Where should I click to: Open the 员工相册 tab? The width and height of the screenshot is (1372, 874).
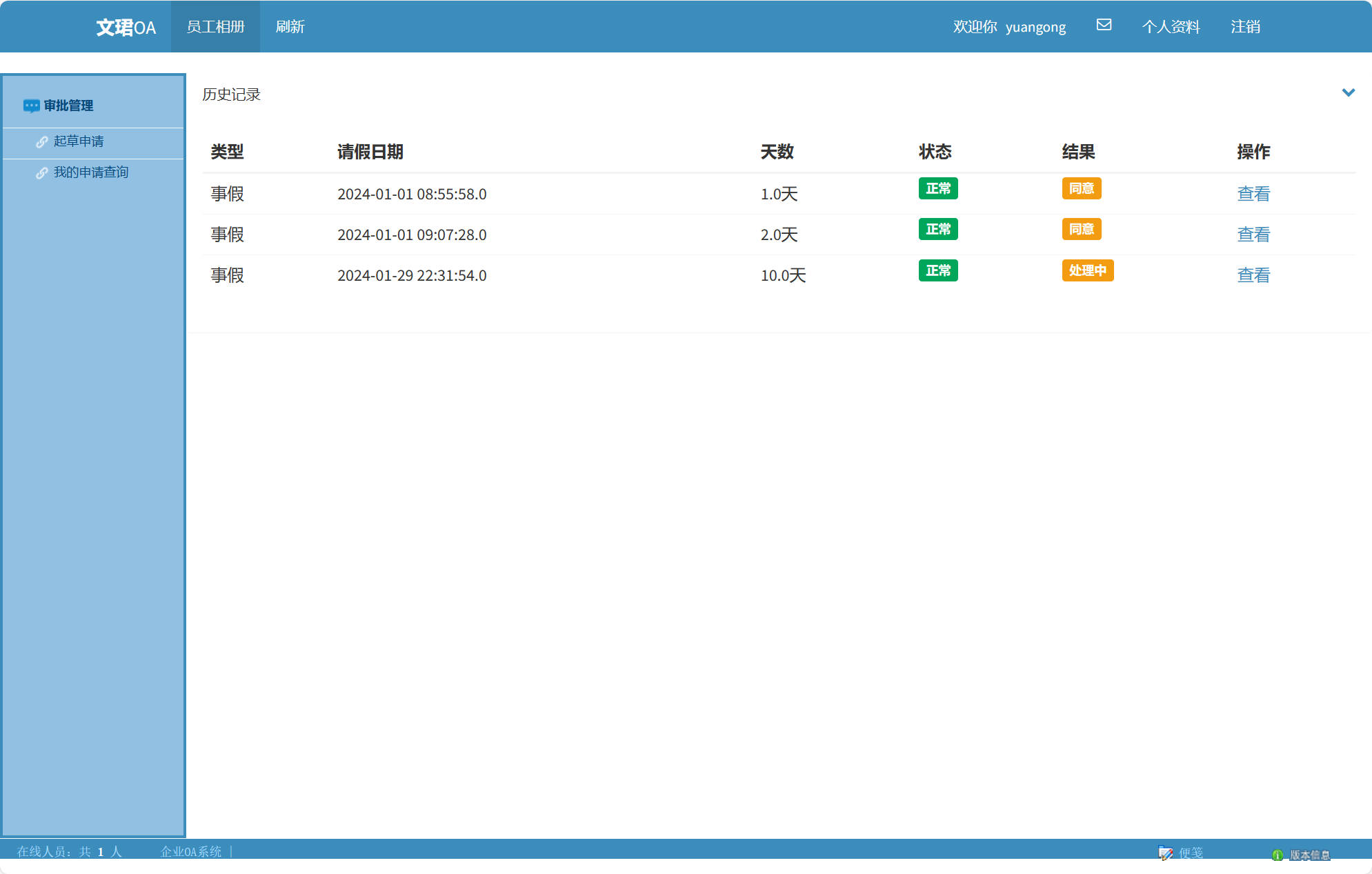pyautogui.click(x=215, y=27)
